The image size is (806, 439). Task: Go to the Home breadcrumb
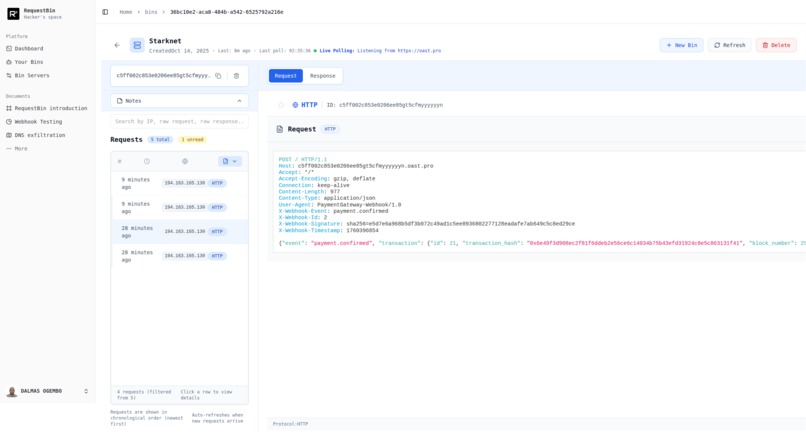click(126, 12)
